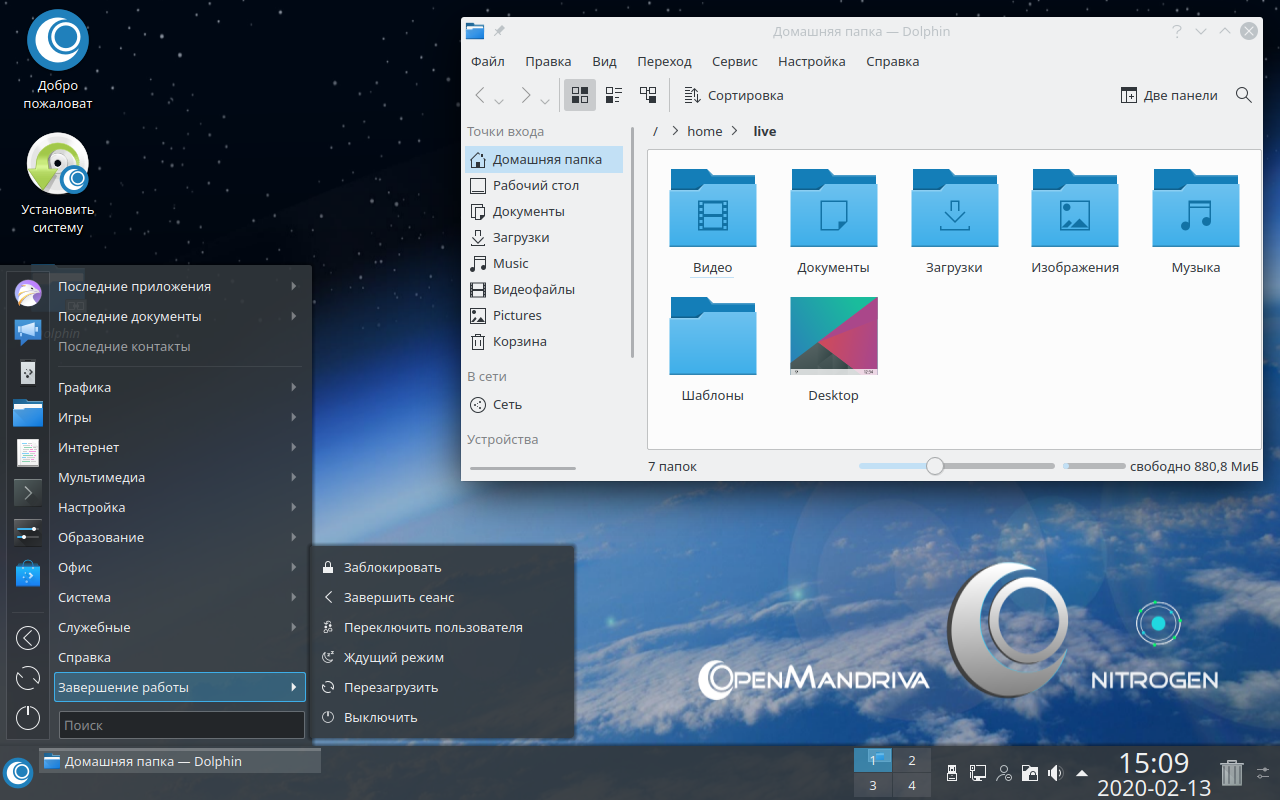Click the launcher Поиск search field
Viewport: 1280px width, 800px height.
point(182,725)
